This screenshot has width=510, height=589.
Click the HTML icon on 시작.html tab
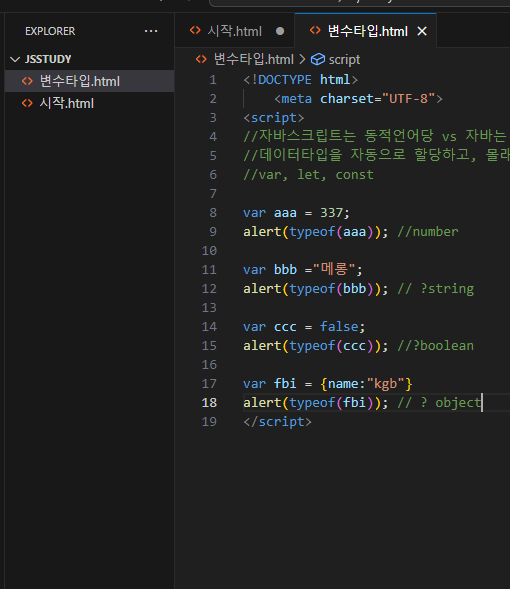[x=195, y=30]
